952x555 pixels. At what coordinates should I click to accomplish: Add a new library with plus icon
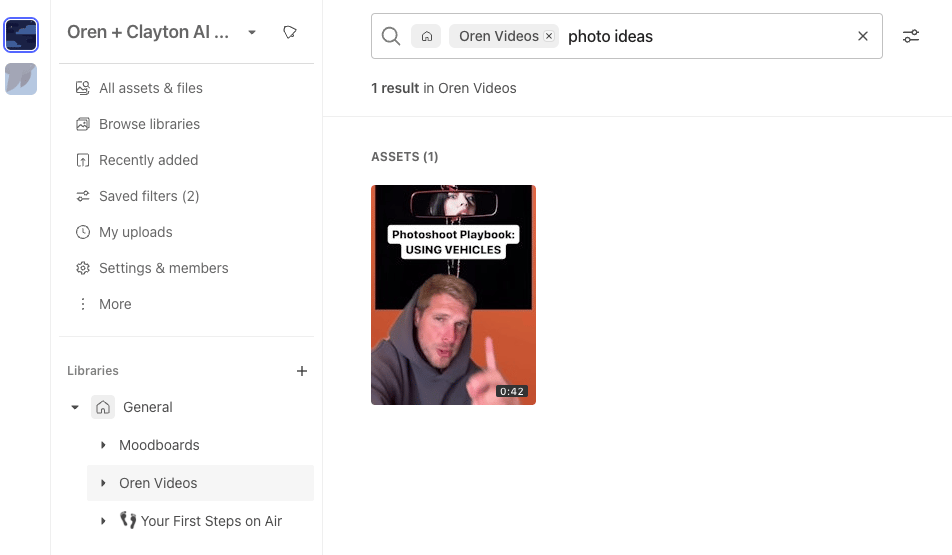[x=302, y=371]
